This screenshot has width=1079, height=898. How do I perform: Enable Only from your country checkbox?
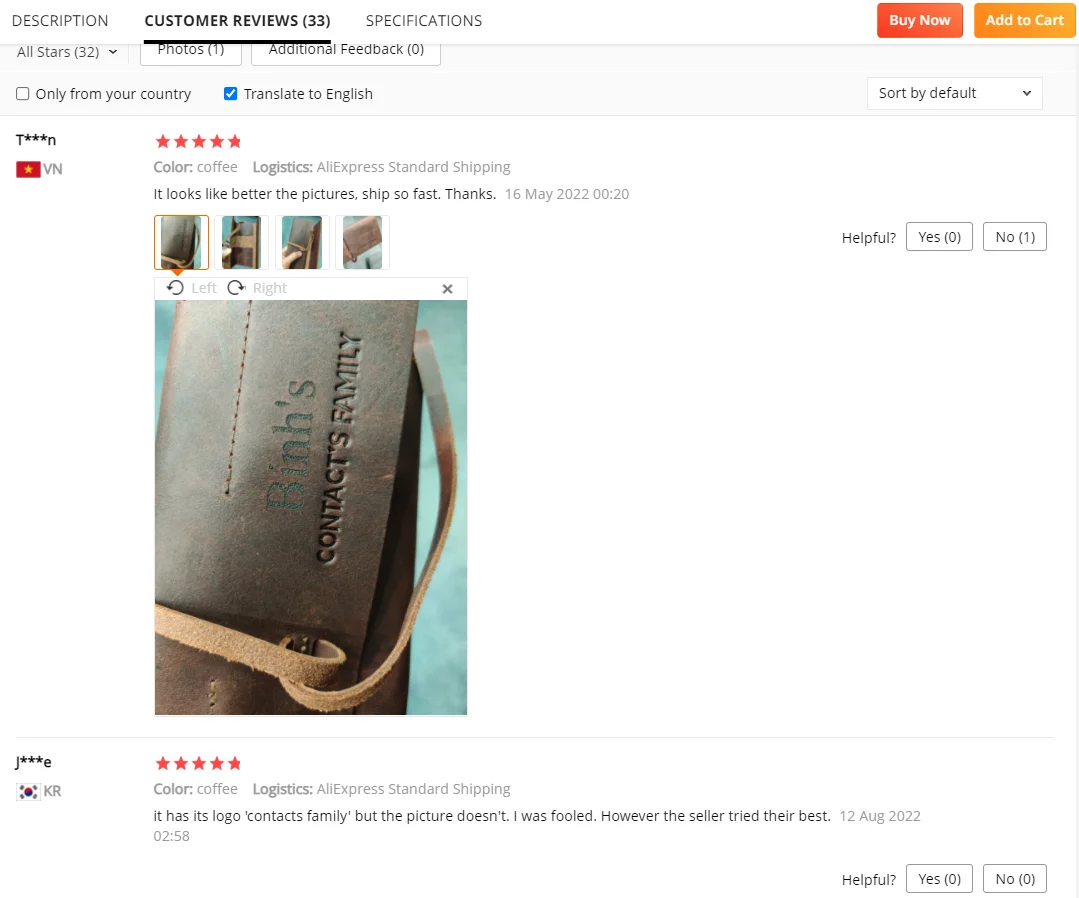23,94
